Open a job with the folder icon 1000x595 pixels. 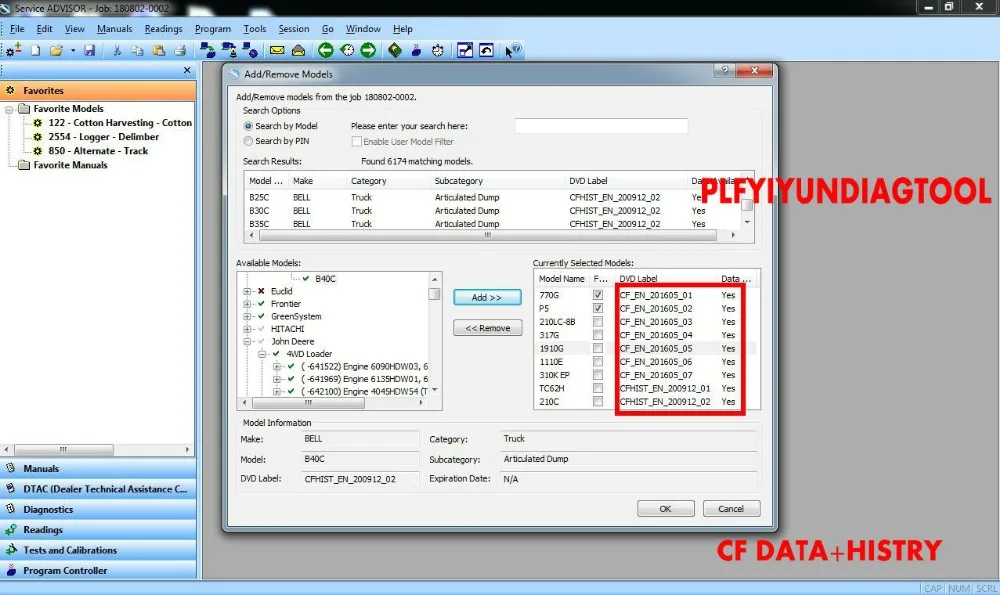tap(57, 50)
